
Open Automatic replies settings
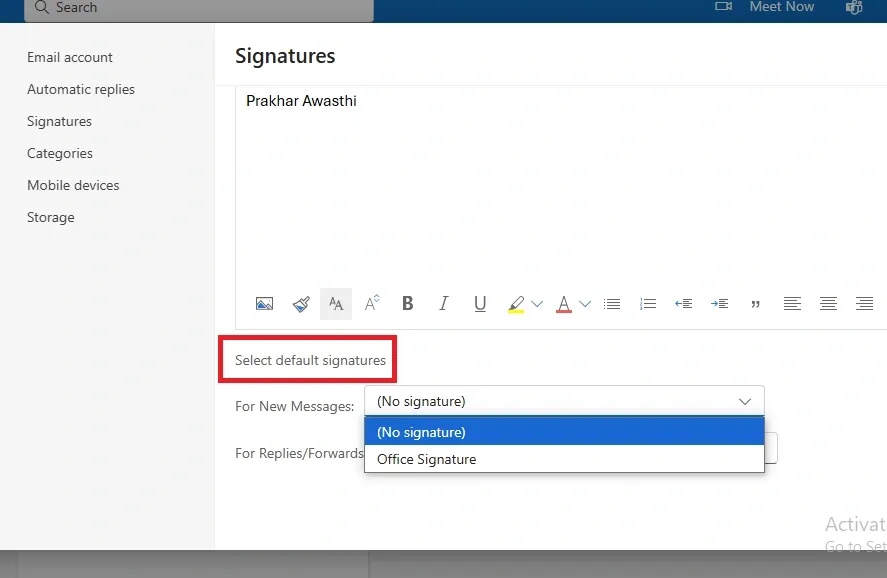coord(81,89)
